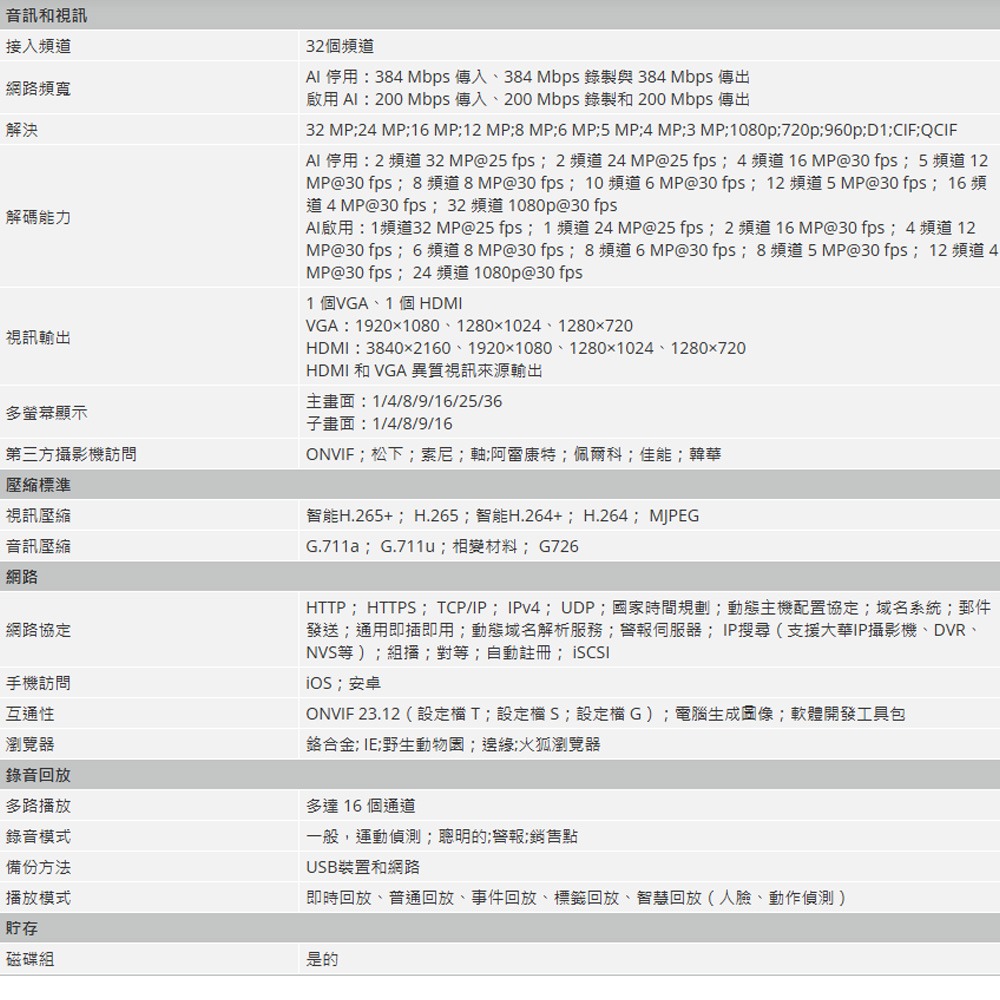Select the 網路協定 label
Screen dimensions: 1000x1000
pyautogui.click(x=38, y=629)
